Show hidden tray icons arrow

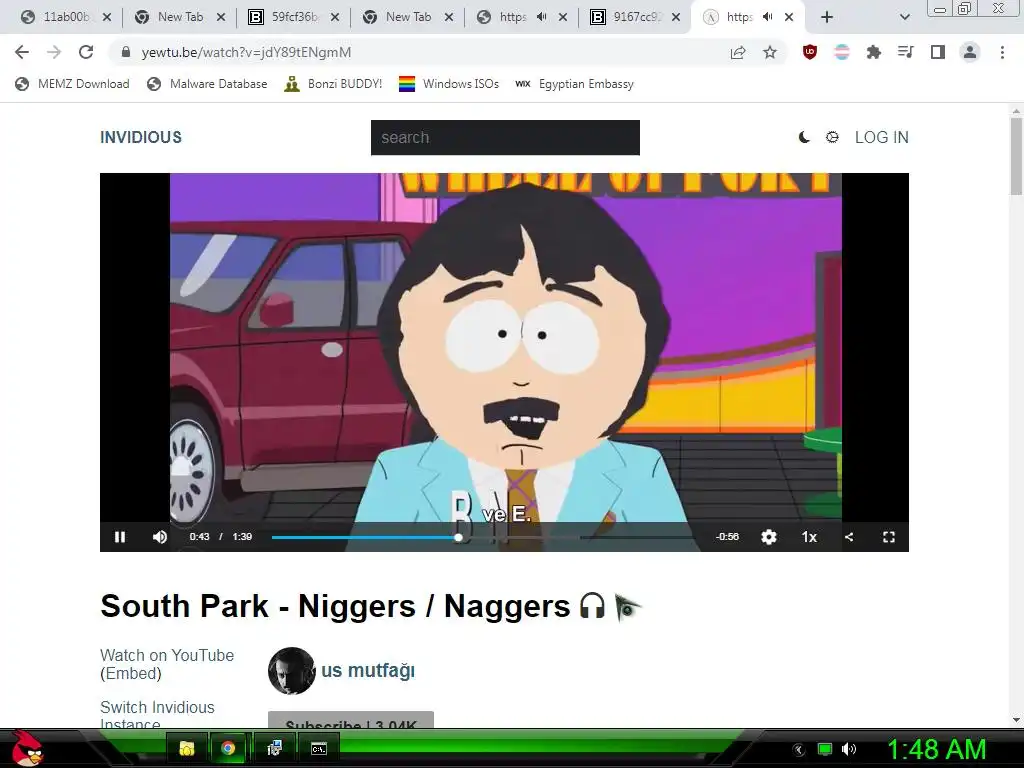799,750
